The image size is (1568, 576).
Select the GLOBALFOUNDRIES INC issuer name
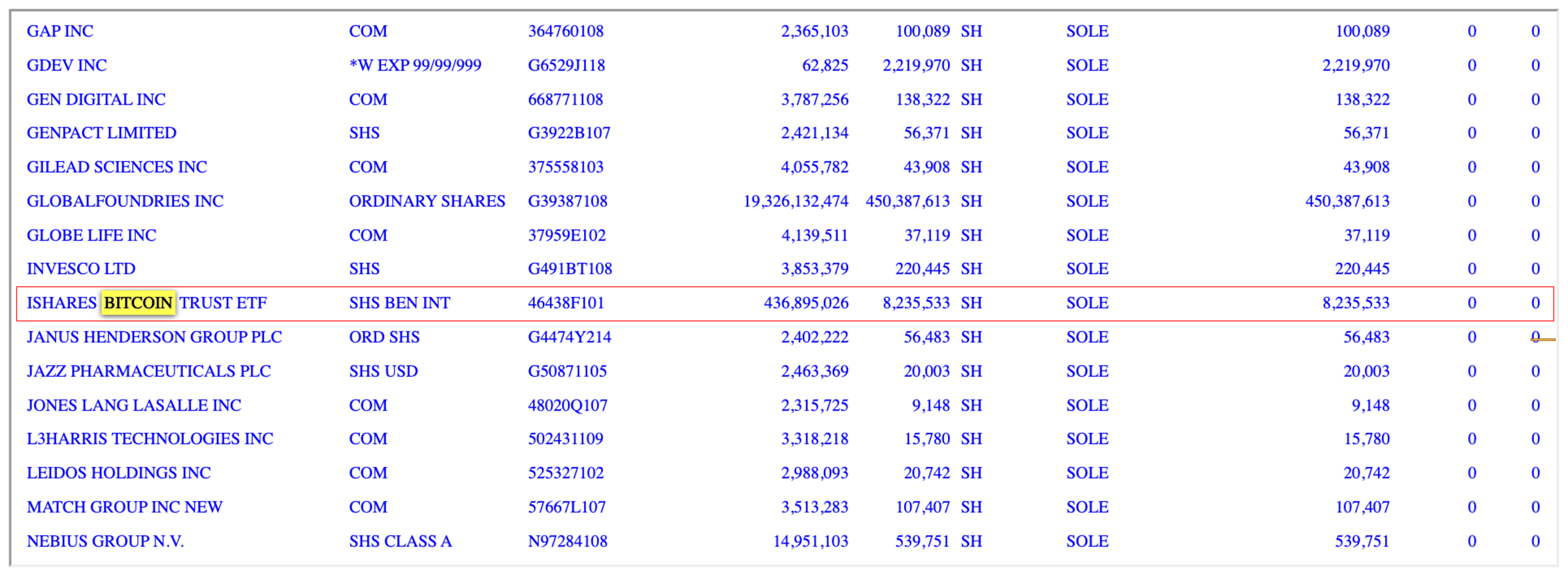tap(125, 201)
